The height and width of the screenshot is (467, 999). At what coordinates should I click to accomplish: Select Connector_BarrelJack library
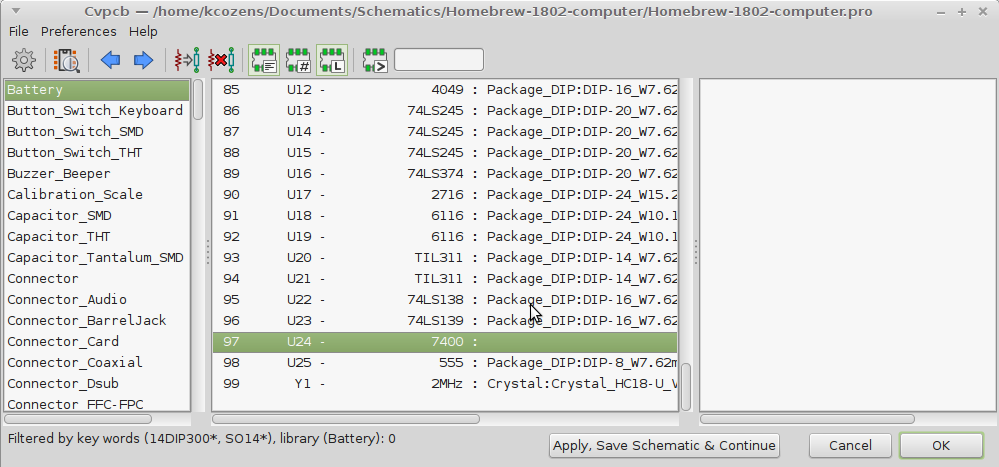[97, 321]
